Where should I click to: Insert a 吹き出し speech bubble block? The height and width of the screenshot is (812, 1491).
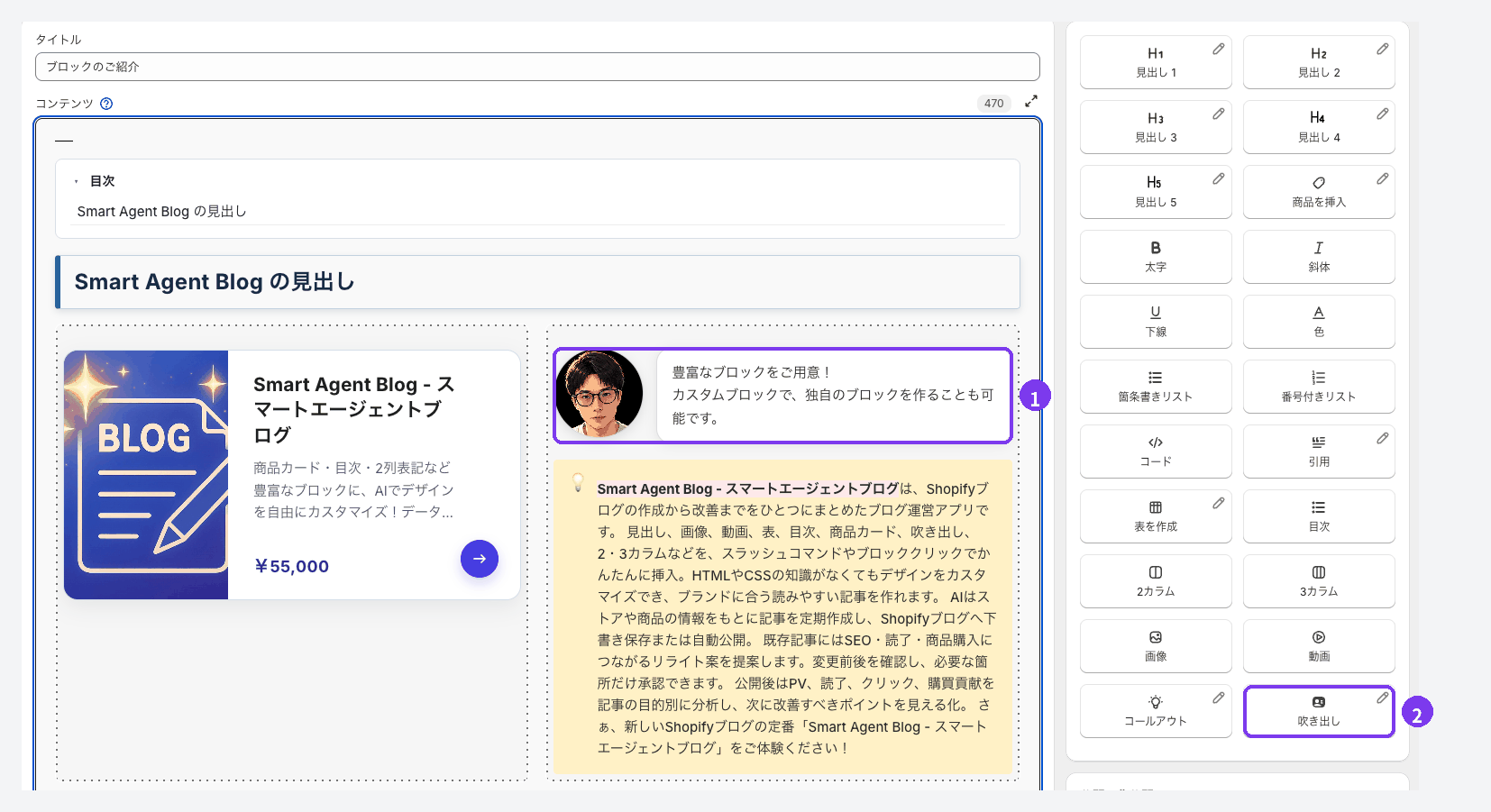1319,711
